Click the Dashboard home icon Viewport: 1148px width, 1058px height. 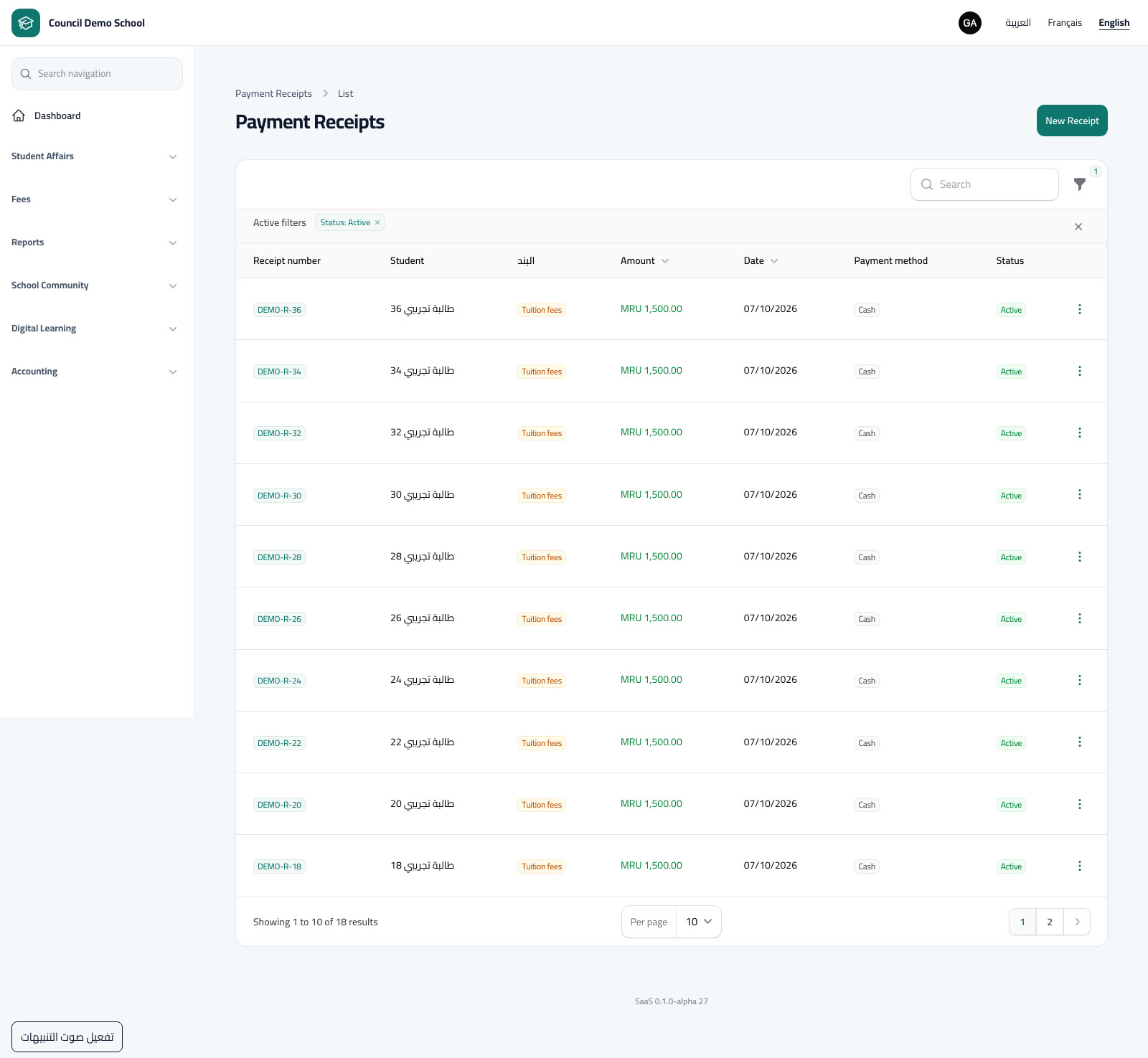[19, 115]
